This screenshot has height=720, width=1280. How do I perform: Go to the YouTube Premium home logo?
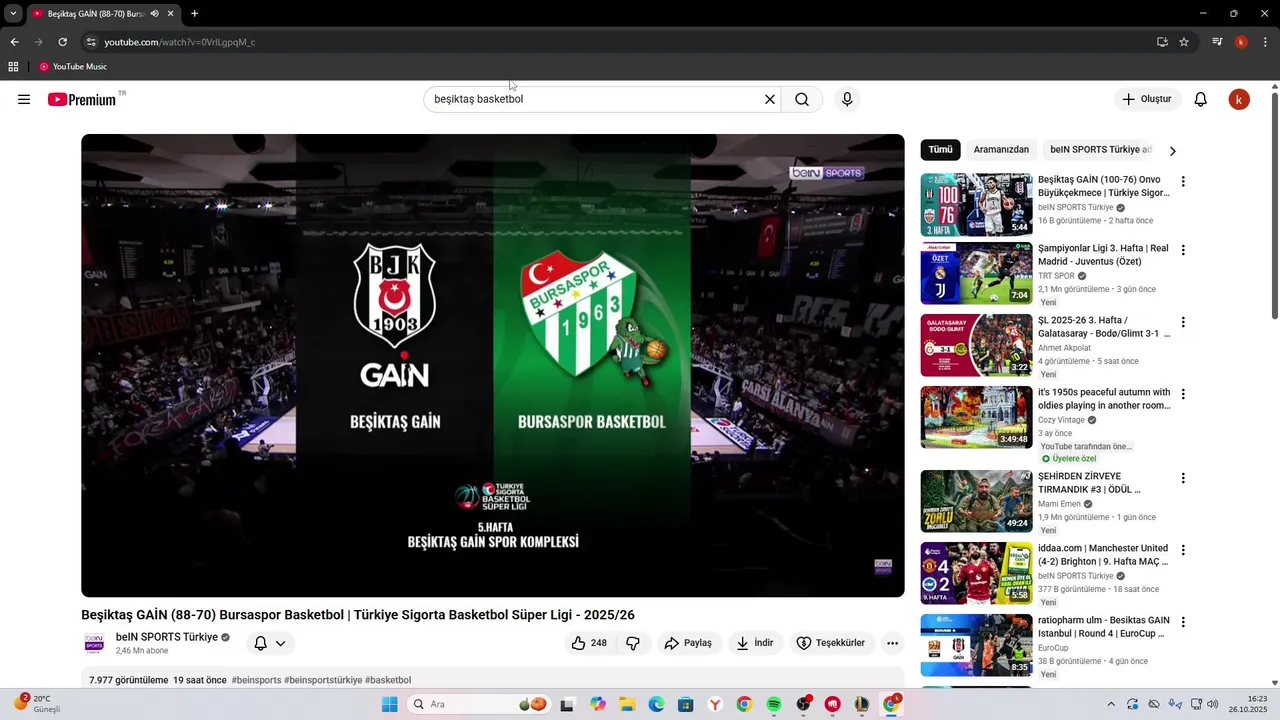(x=82, y=99)
